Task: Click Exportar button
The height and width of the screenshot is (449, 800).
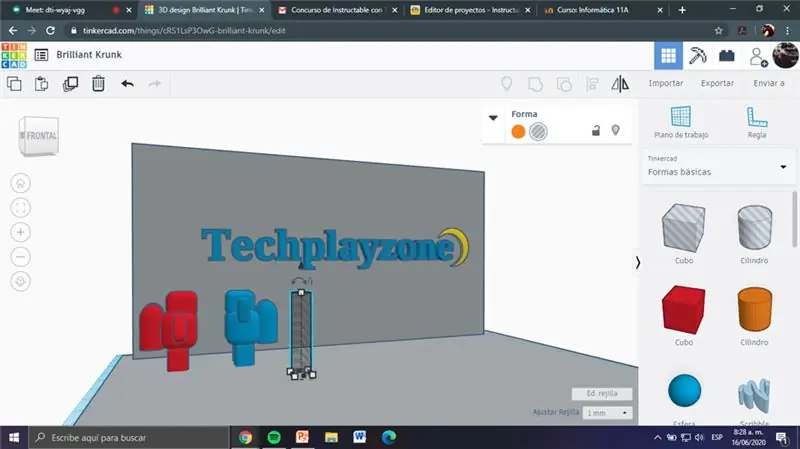Action: (717, 83)
